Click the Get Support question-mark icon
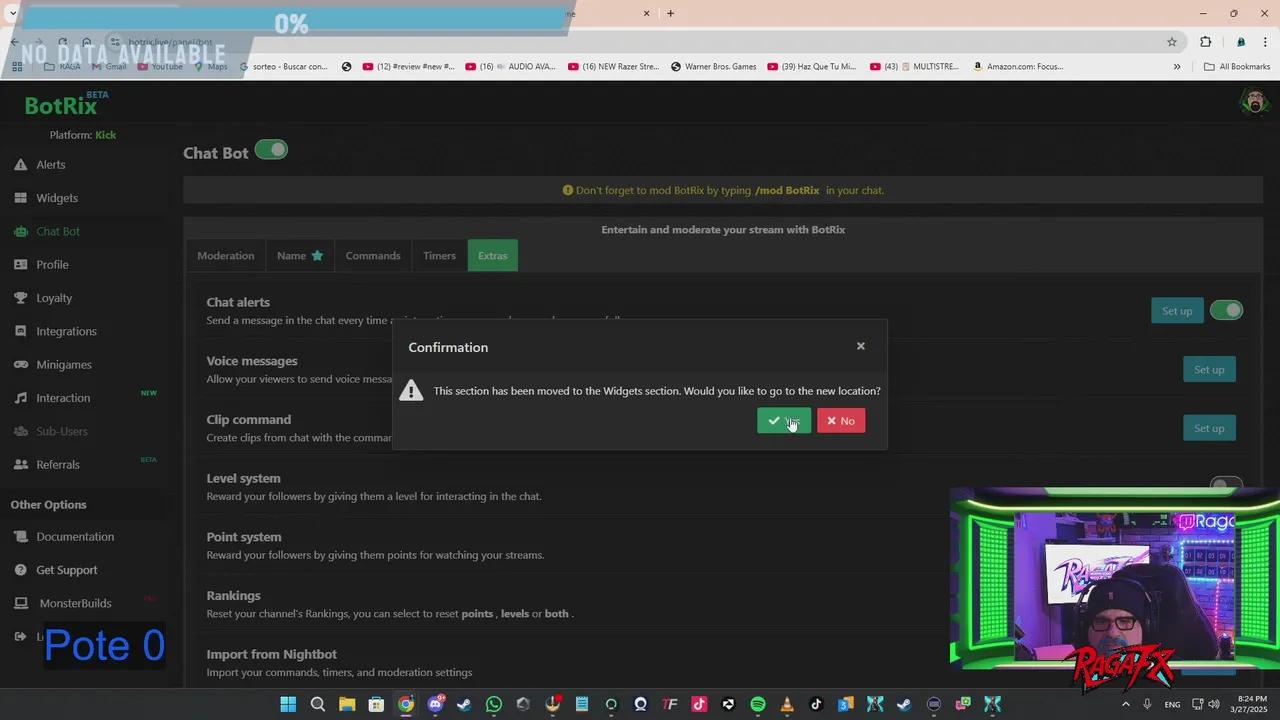Image resolution: width=1280 pixels, height=720 pixels. pyautogui.click(x=20, y=570)
